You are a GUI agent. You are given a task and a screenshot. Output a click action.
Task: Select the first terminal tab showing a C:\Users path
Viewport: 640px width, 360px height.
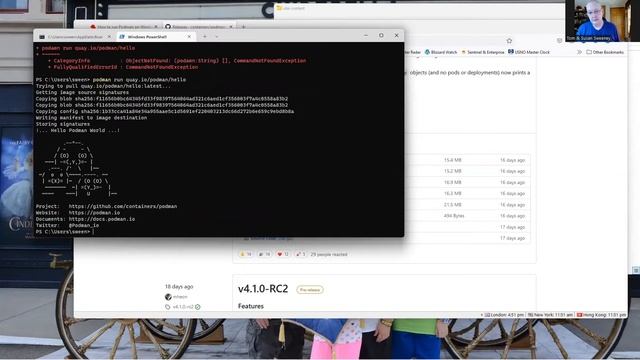pos(76,37)
